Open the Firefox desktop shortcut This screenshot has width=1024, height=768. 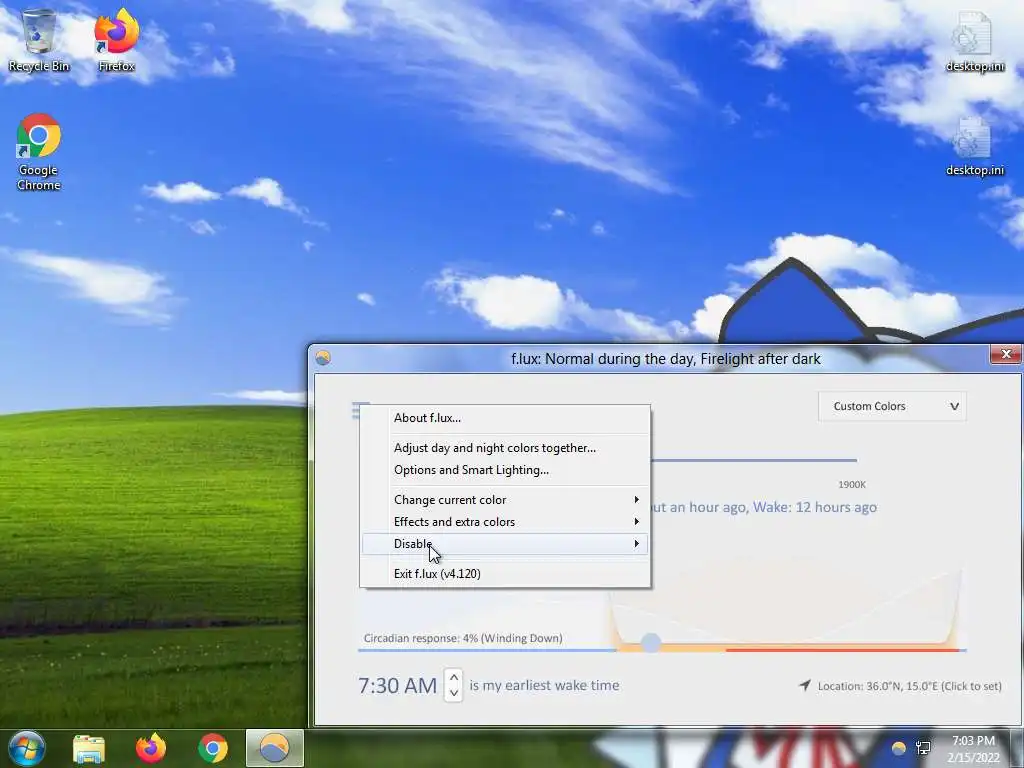(x=116, y=40)
